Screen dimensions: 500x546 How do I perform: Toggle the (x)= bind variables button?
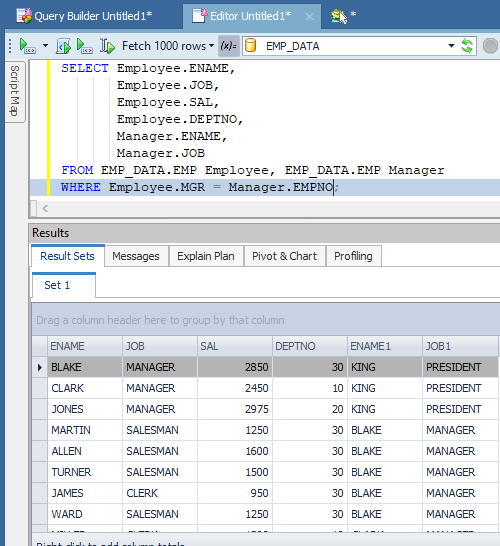point(228,46)
